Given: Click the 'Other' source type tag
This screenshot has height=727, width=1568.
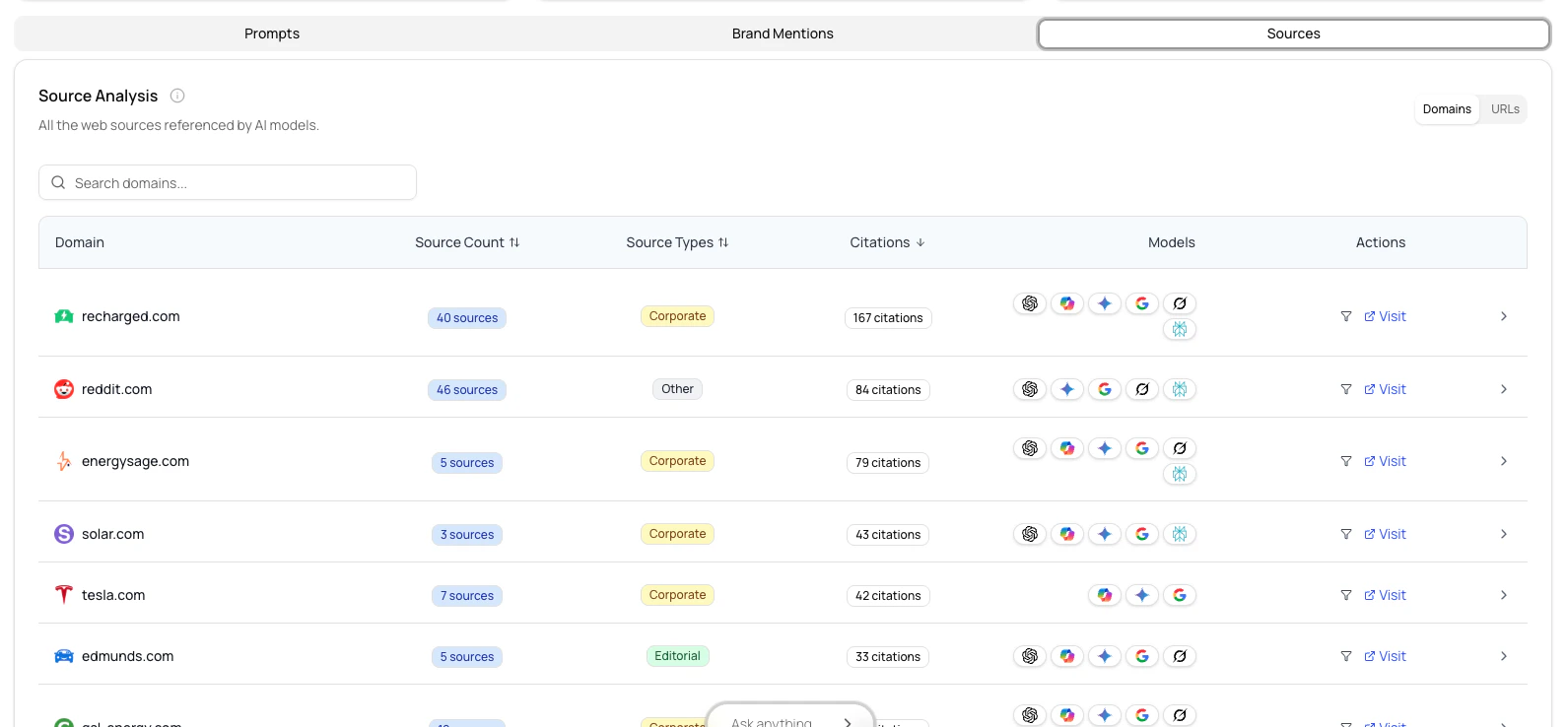Looking at the screenshot, I should tap(677, 389).
